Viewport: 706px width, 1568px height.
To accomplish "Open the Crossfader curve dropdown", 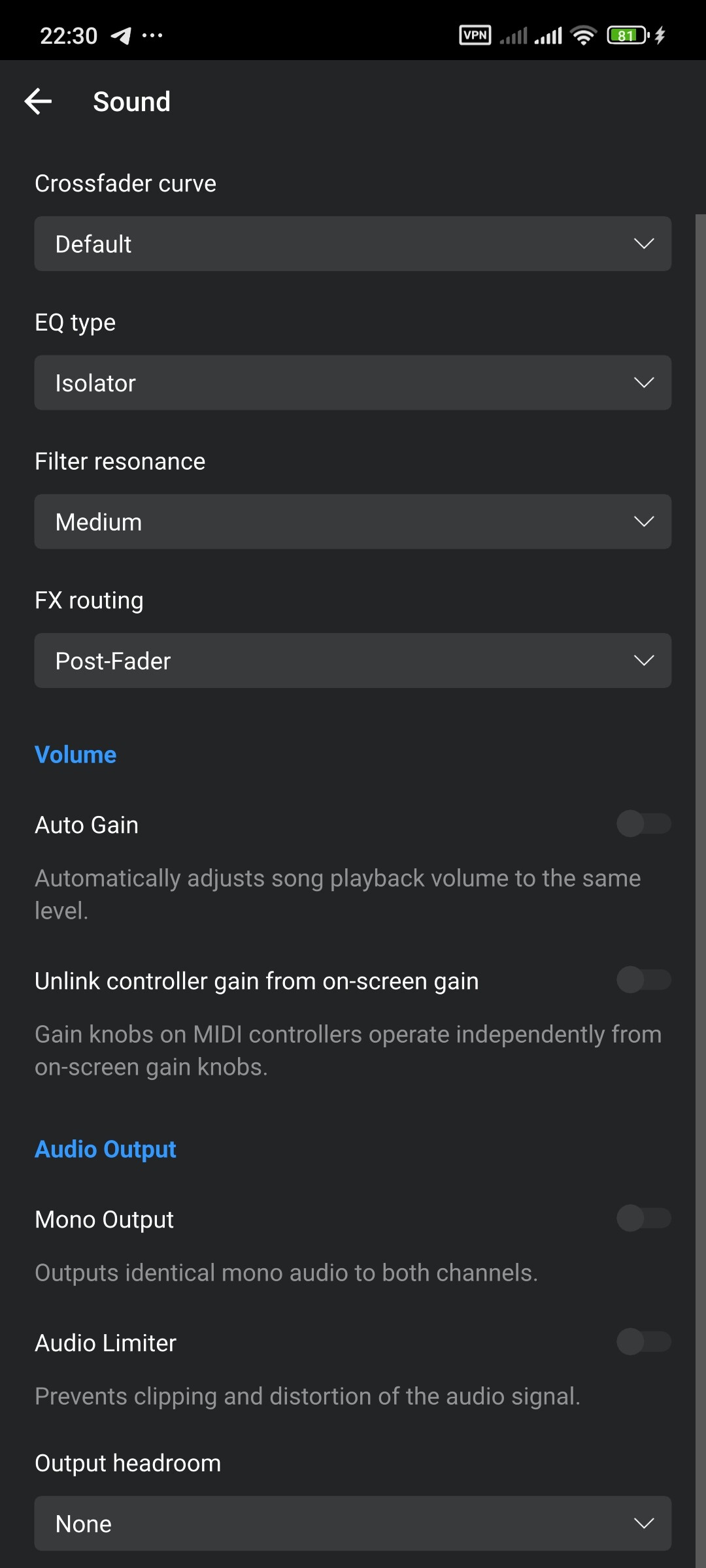I will [353, 244].
